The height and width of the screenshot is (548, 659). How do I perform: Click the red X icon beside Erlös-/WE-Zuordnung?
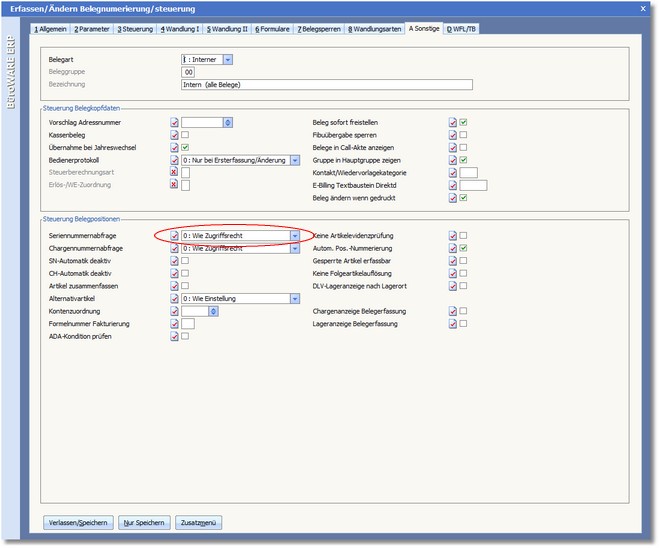coord(174,185)
